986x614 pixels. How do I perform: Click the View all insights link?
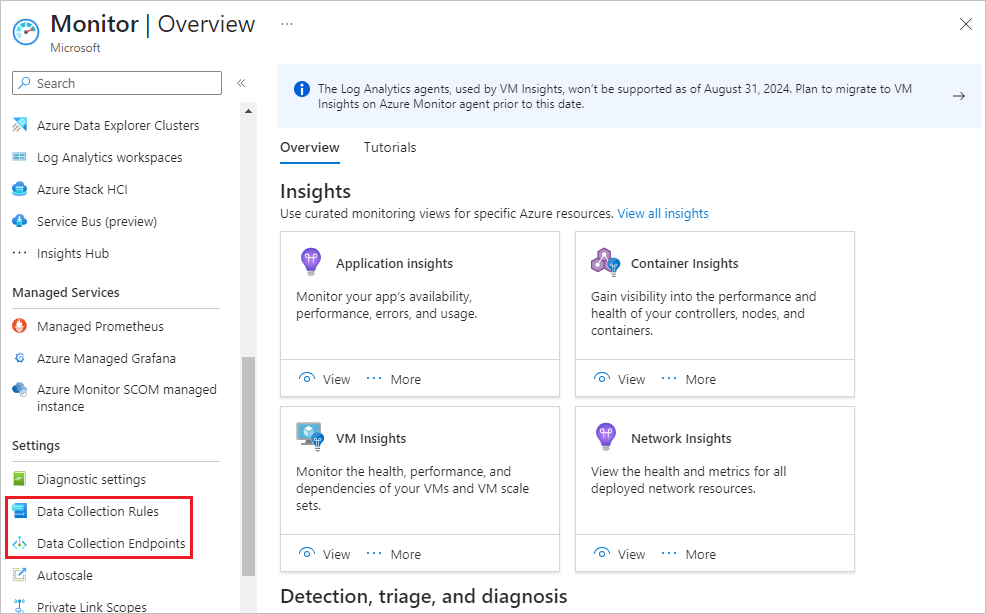point(663,213)
